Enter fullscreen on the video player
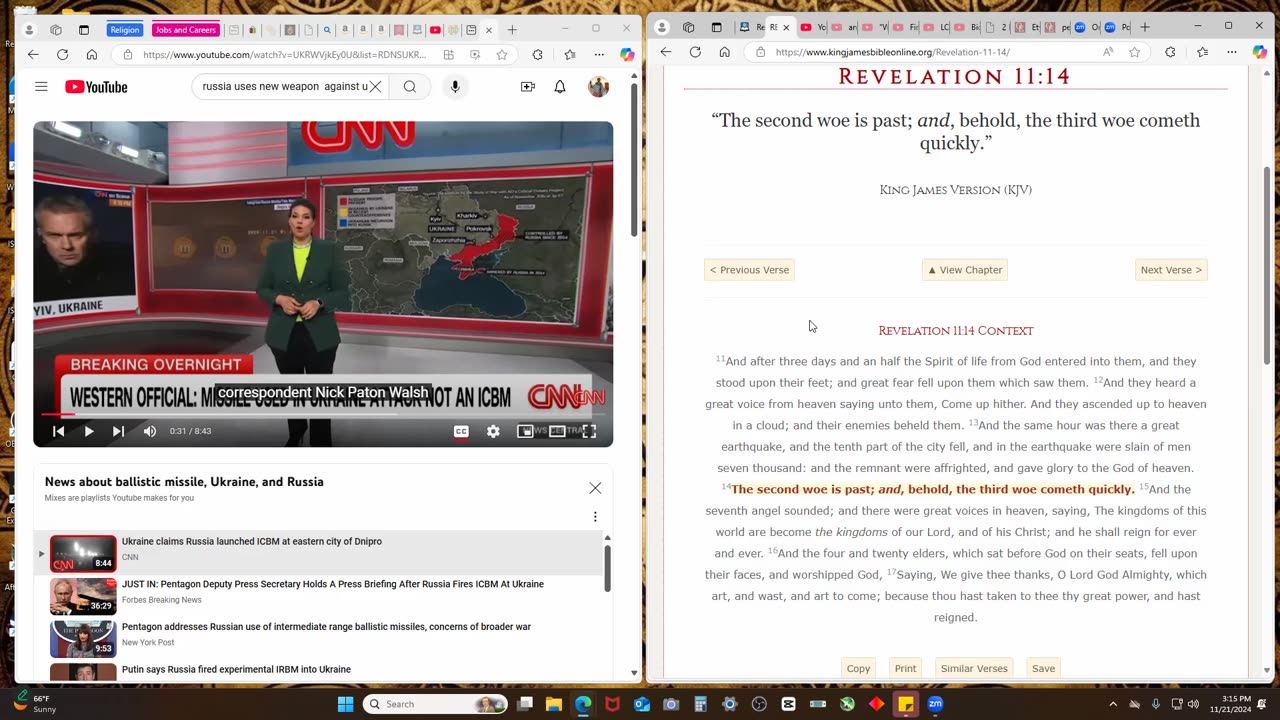Screen dimensions: 1280x720 [589, 431]
